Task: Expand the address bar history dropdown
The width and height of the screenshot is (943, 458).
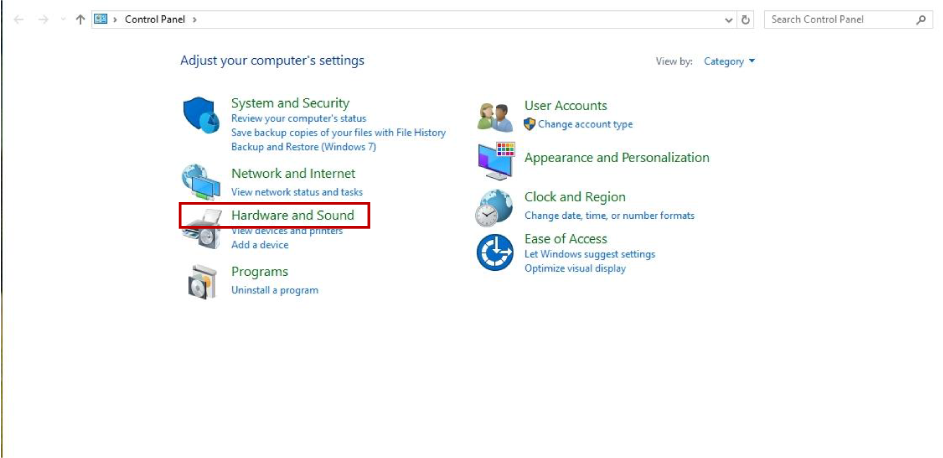Action: pos(729,19)
